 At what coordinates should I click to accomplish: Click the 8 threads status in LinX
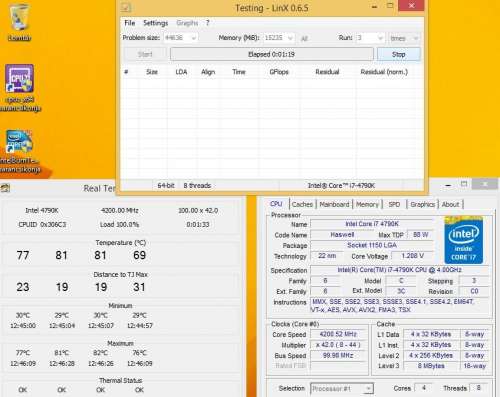(x=197, y=186)
